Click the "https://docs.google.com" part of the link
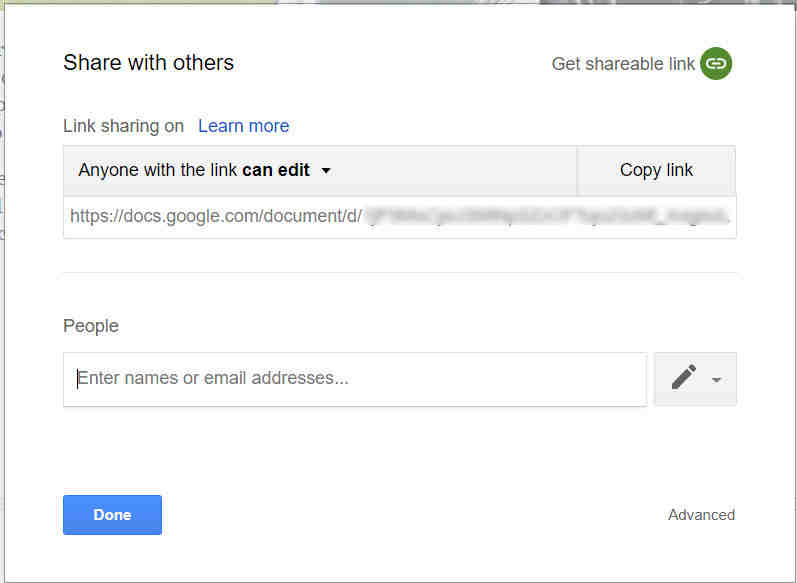797x583 pixels. click(160, 216)
